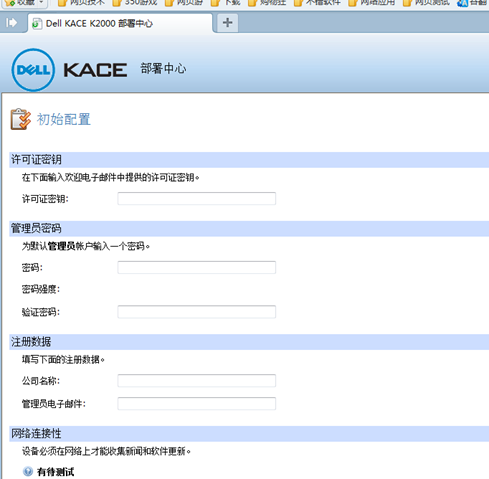Click the 管理员密码 section header

pos(249,229)
